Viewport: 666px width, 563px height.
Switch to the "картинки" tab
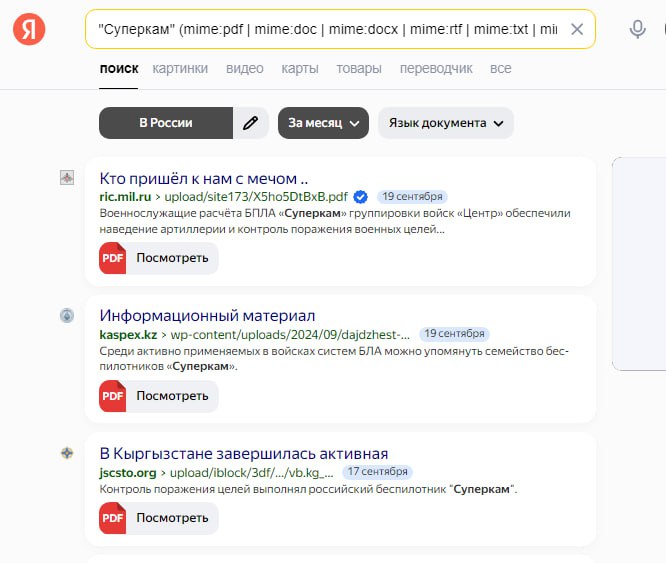(180, 68)
